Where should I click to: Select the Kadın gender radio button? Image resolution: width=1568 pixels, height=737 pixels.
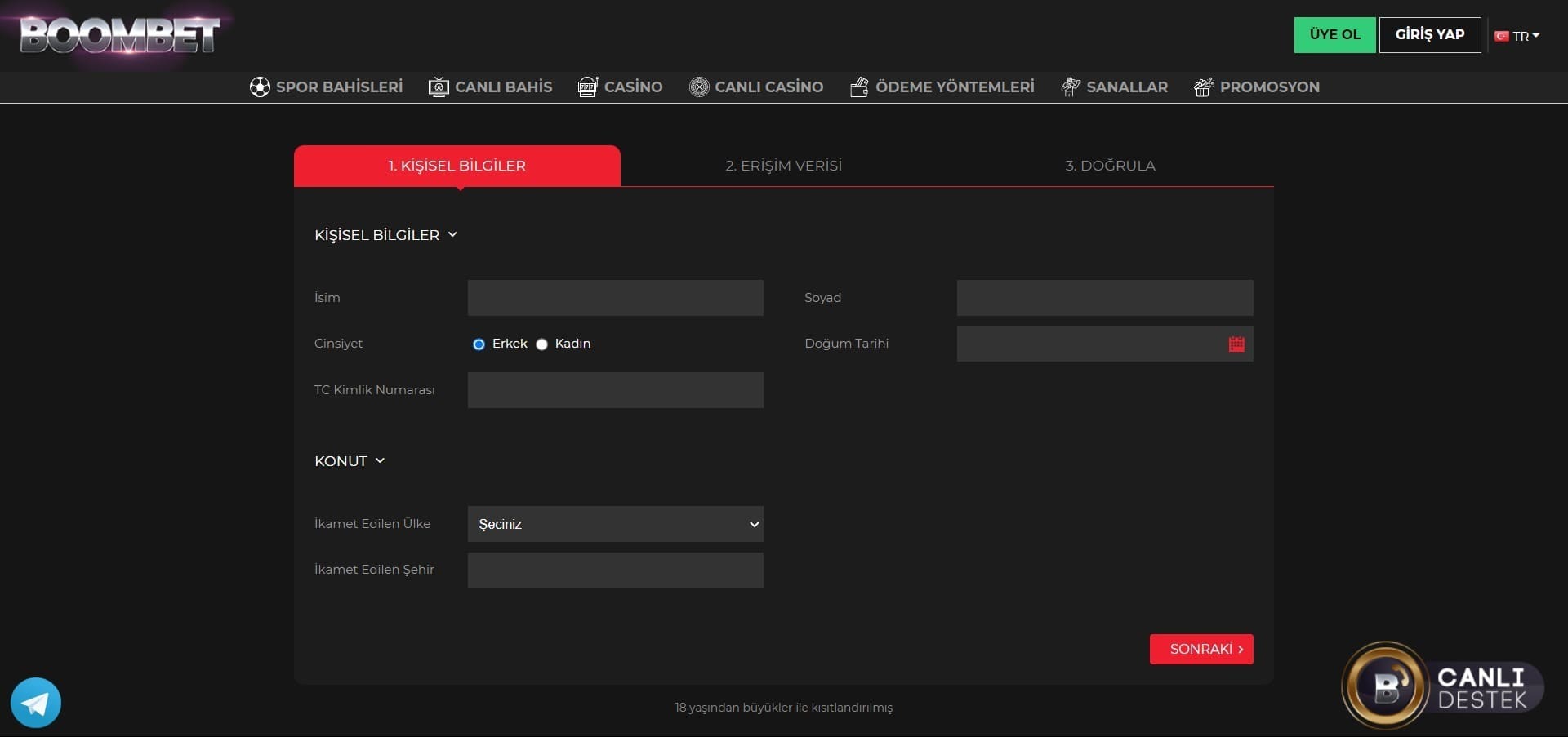(541, 344)
